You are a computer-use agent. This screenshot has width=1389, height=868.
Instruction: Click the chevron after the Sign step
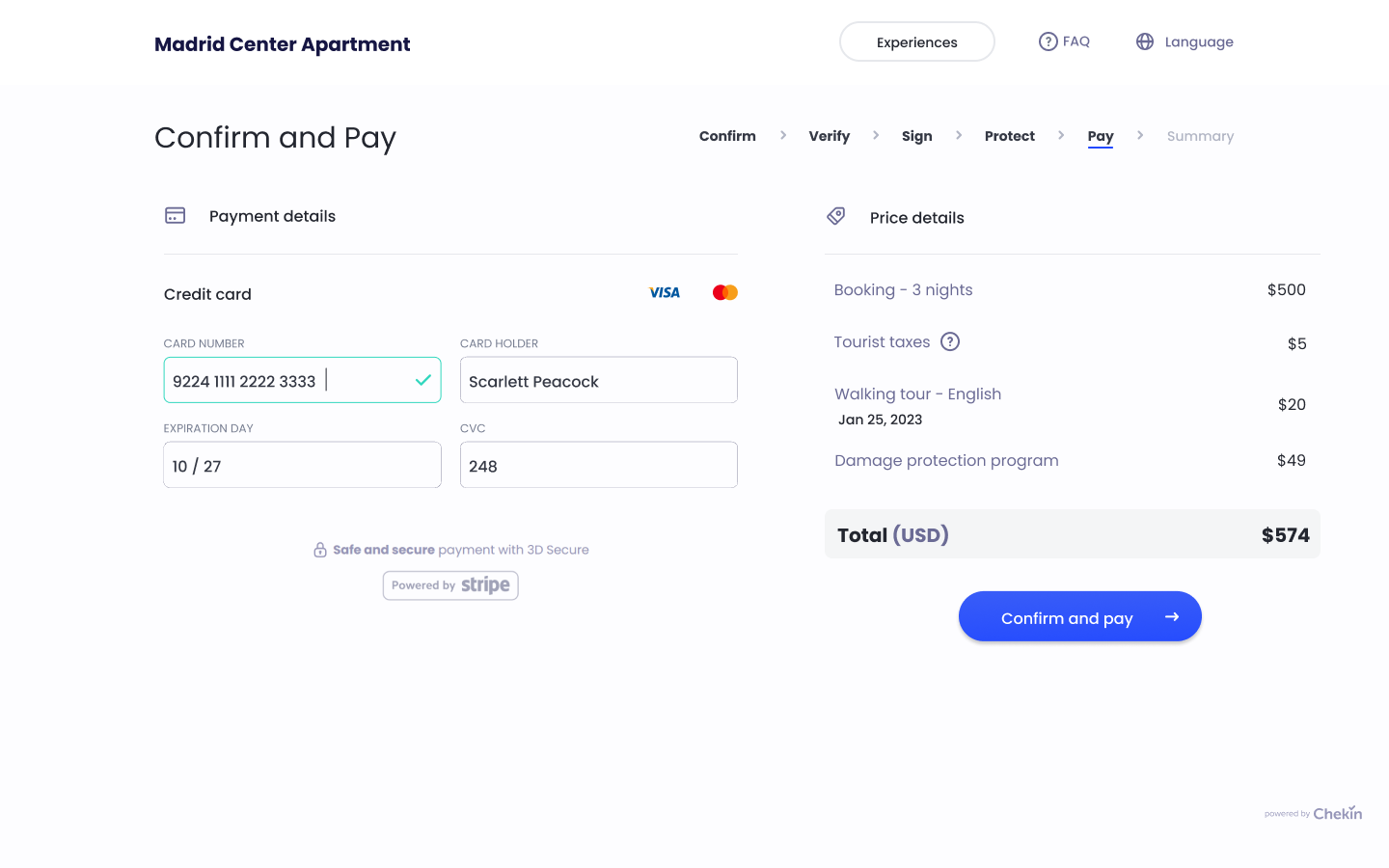click(x=959, y=135)
